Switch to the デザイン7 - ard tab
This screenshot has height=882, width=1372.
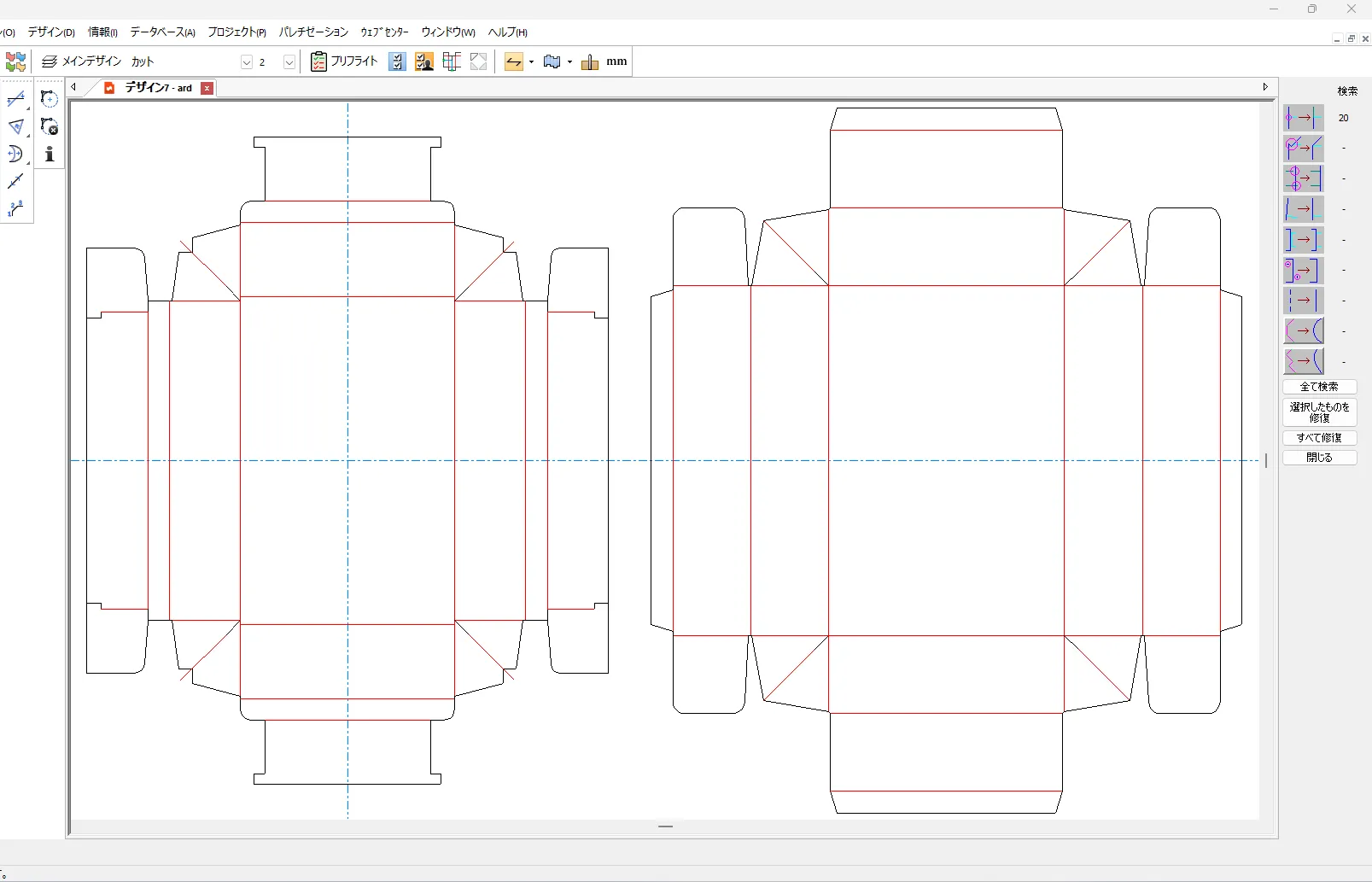click(158, 88)
